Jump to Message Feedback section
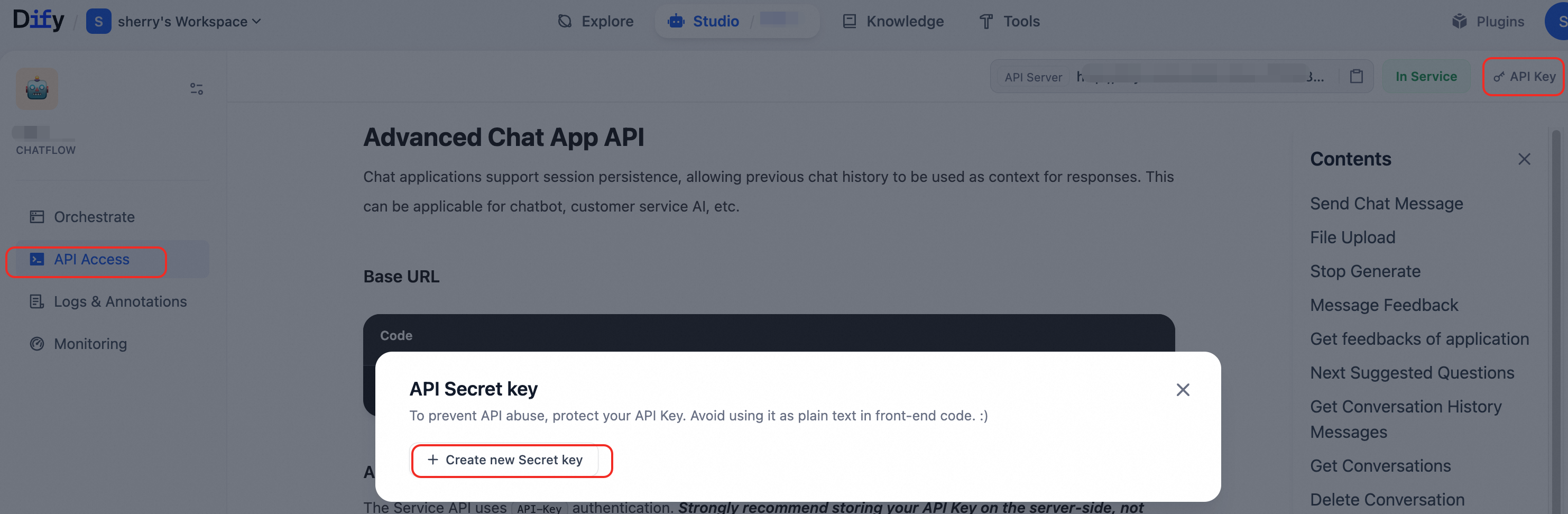1568x514 pixels. pyautogui.click(x=1383, y=305)
